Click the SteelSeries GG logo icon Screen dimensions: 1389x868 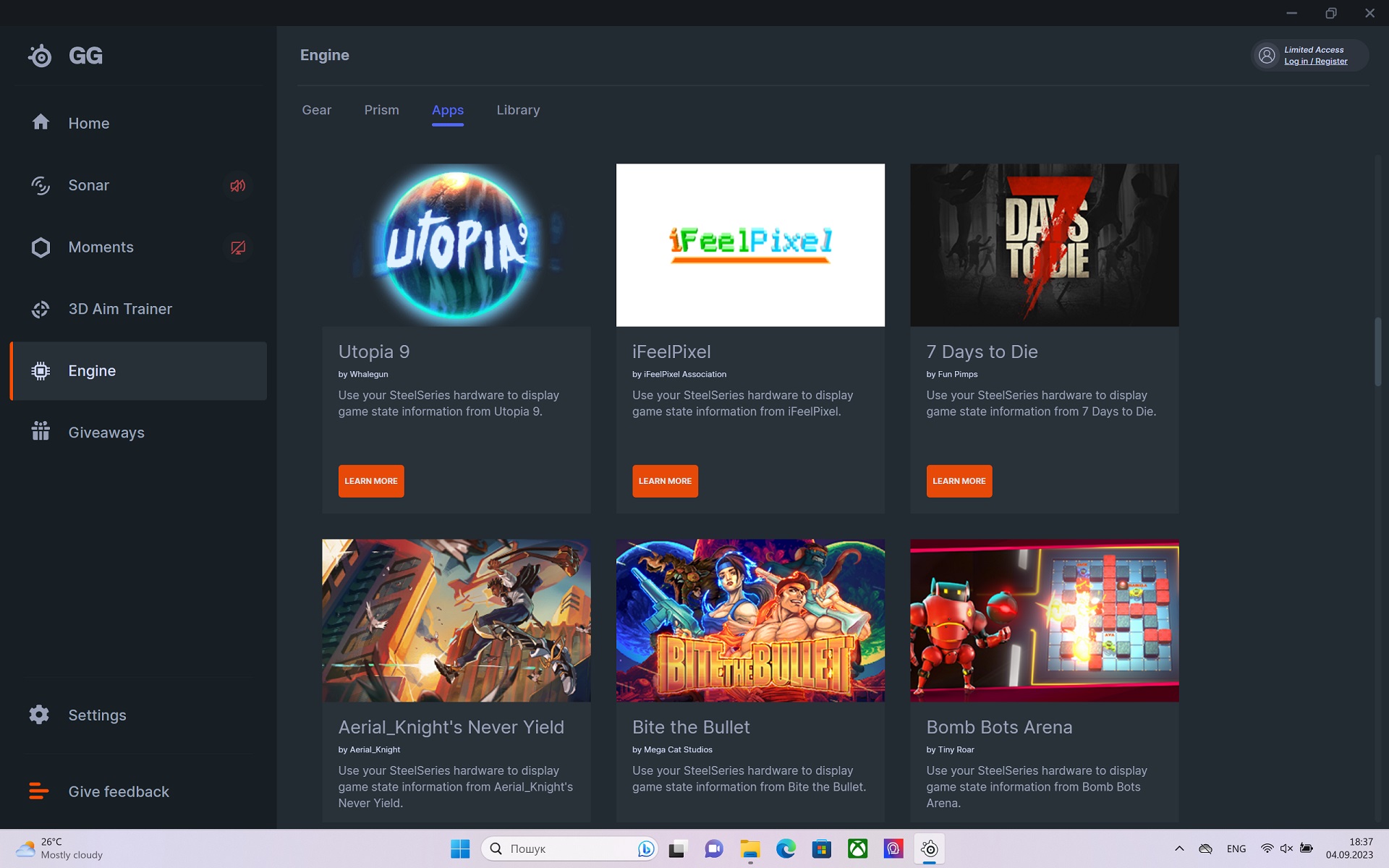pos(41,56)
